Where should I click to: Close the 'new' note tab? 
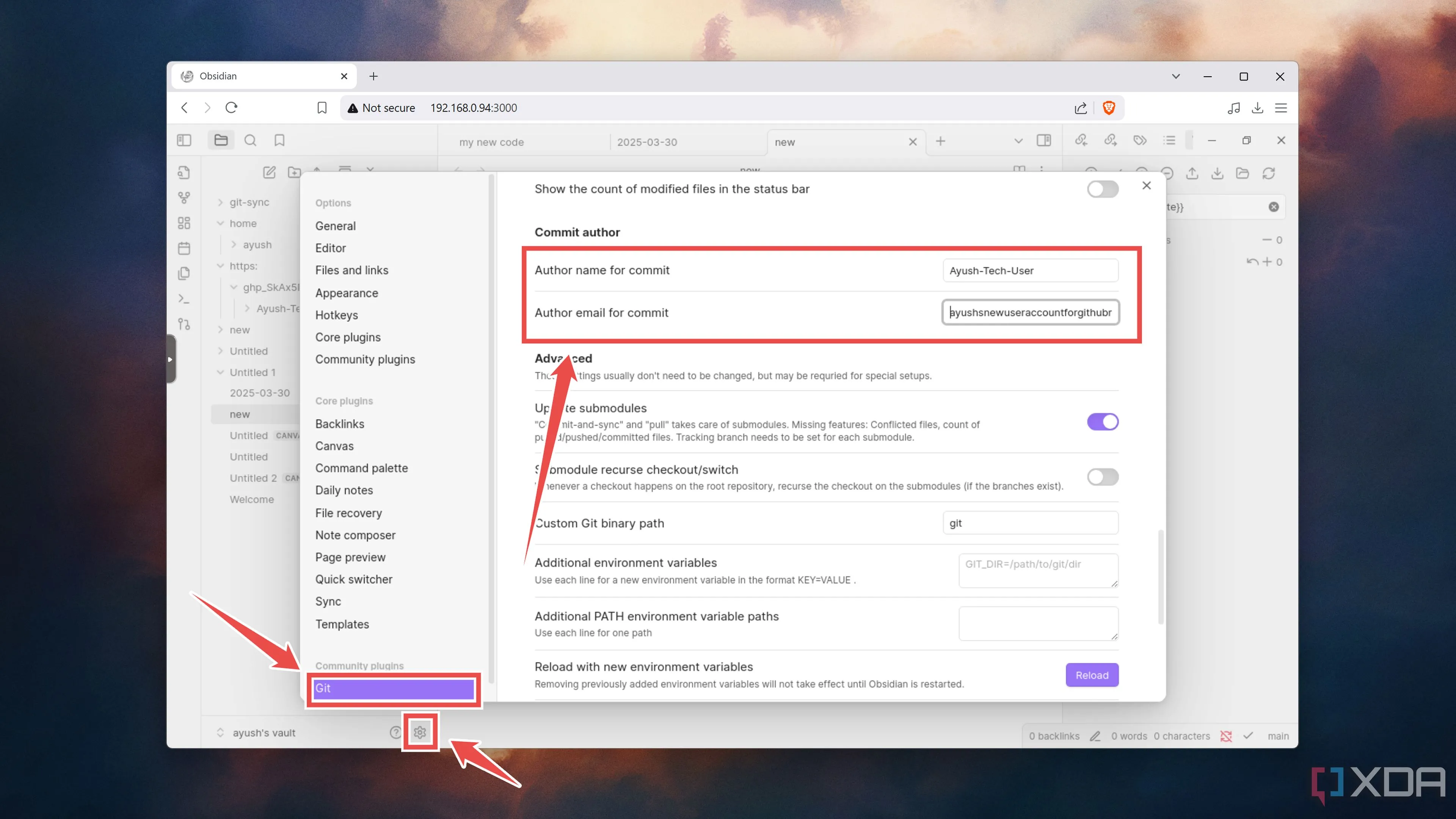pos(912,142)
